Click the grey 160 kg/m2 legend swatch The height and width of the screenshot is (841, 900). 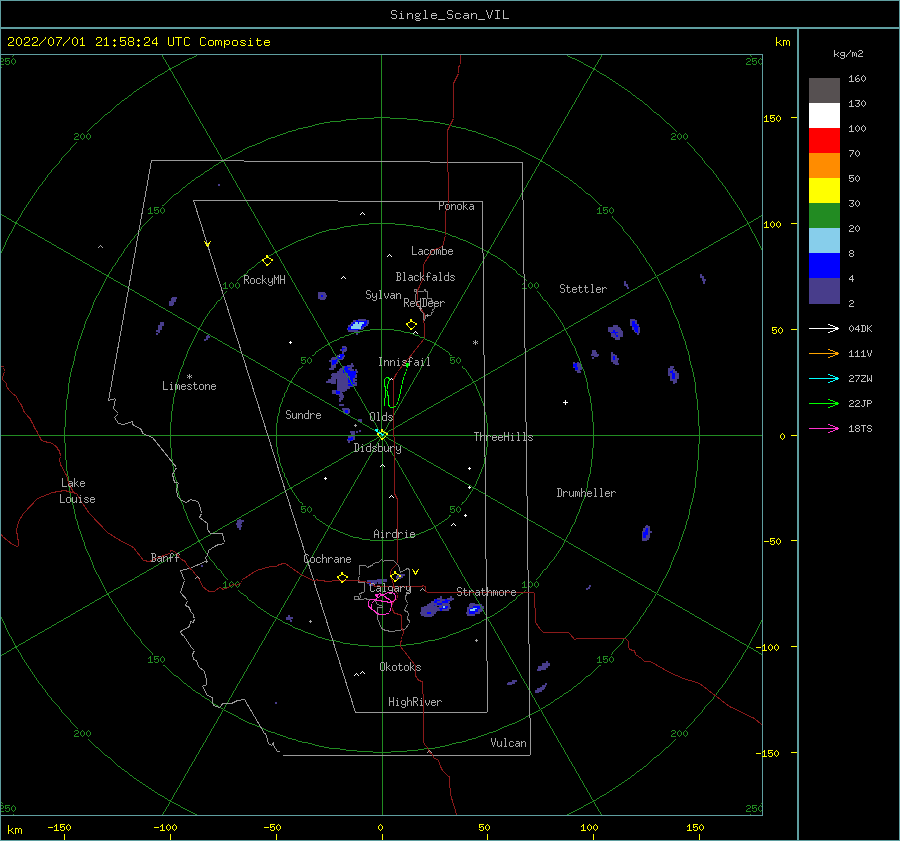(x=824, y=90)
